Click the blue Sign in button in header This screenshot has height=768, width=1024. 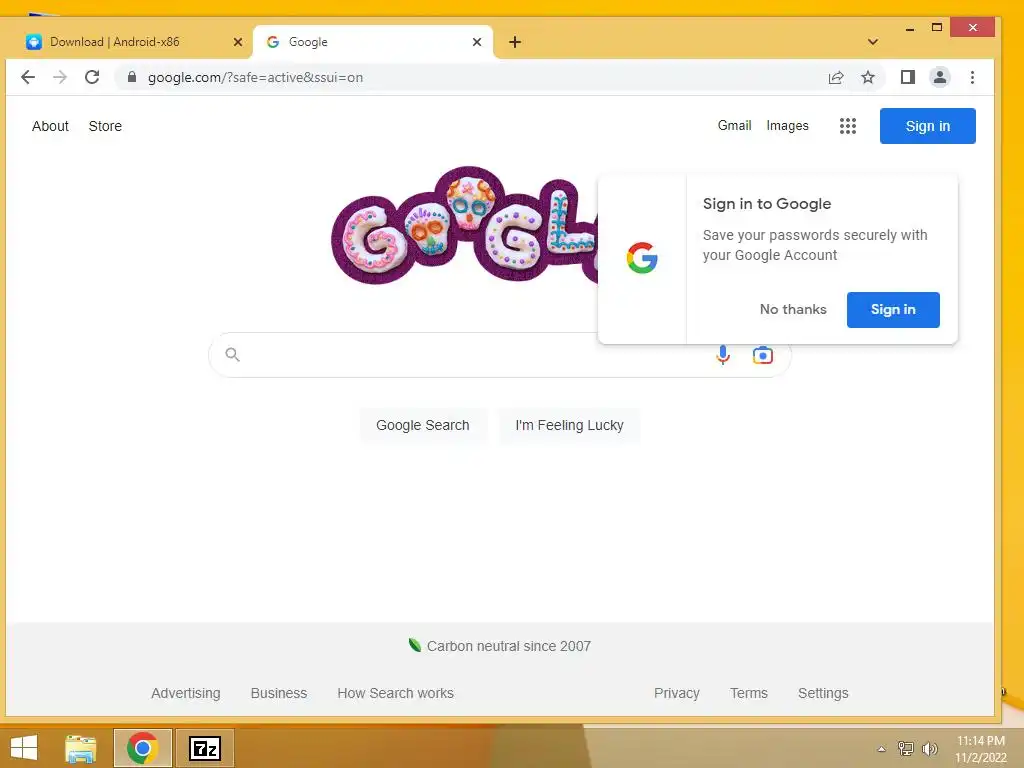pos(927,126)
